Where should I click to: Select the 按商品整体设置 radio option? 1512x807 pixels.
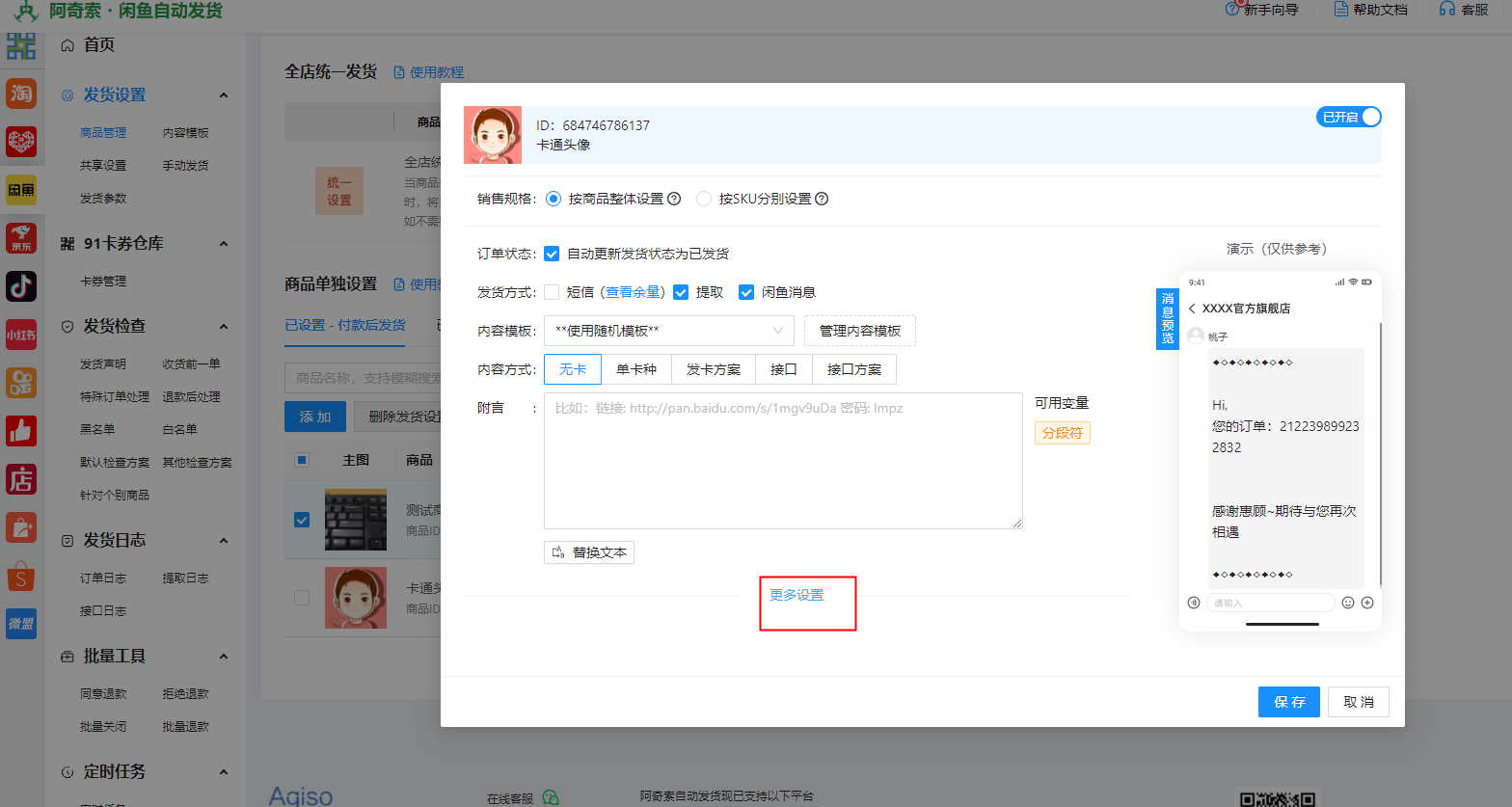pos(553,199)
